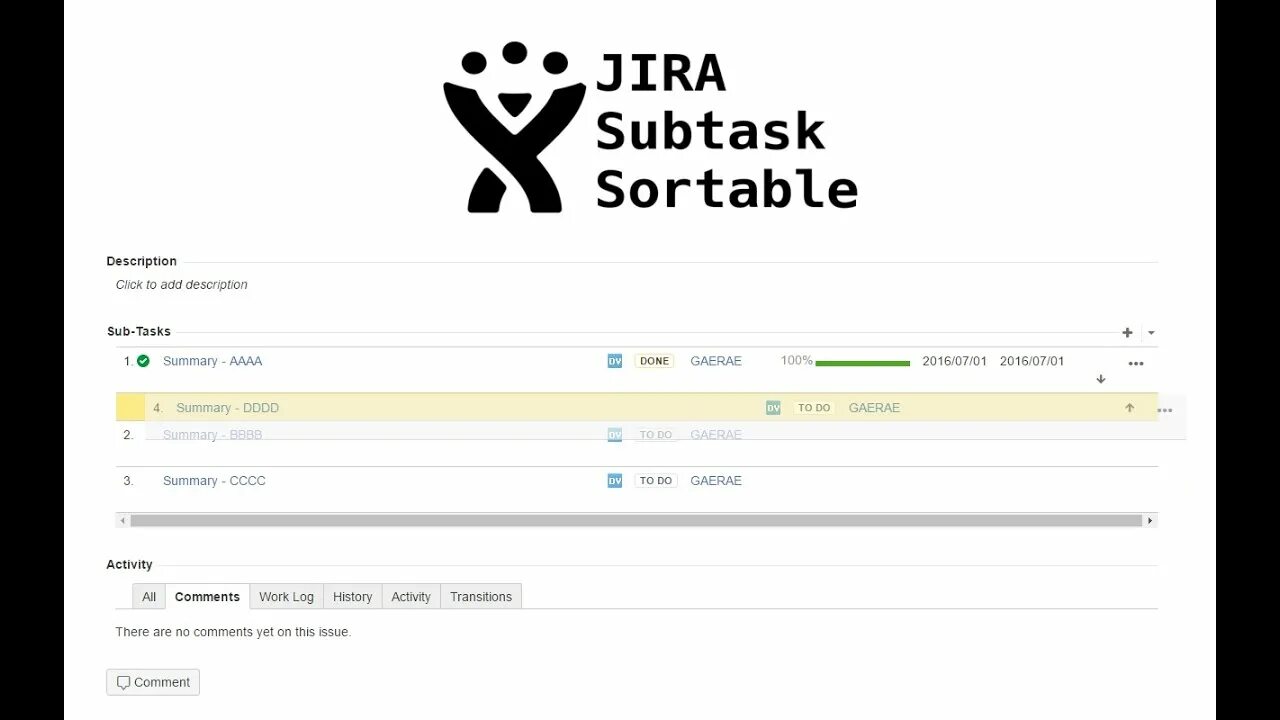Switch to the Work Log tab

(286, 597)
